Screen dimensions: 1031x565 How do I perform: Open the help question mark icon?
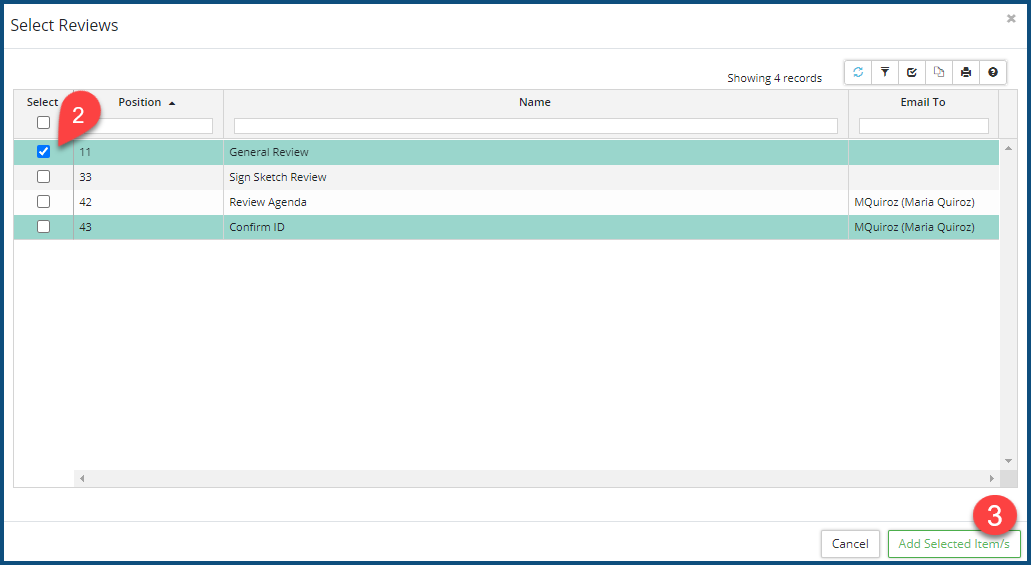[993, 73]
